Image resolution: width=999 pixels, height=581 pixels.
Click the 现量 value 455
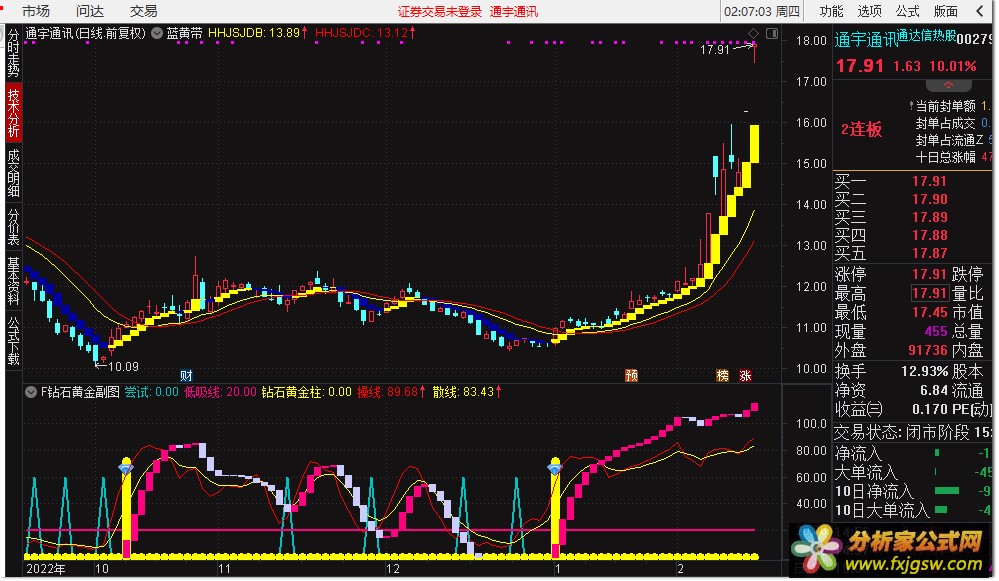pos(936,331)
